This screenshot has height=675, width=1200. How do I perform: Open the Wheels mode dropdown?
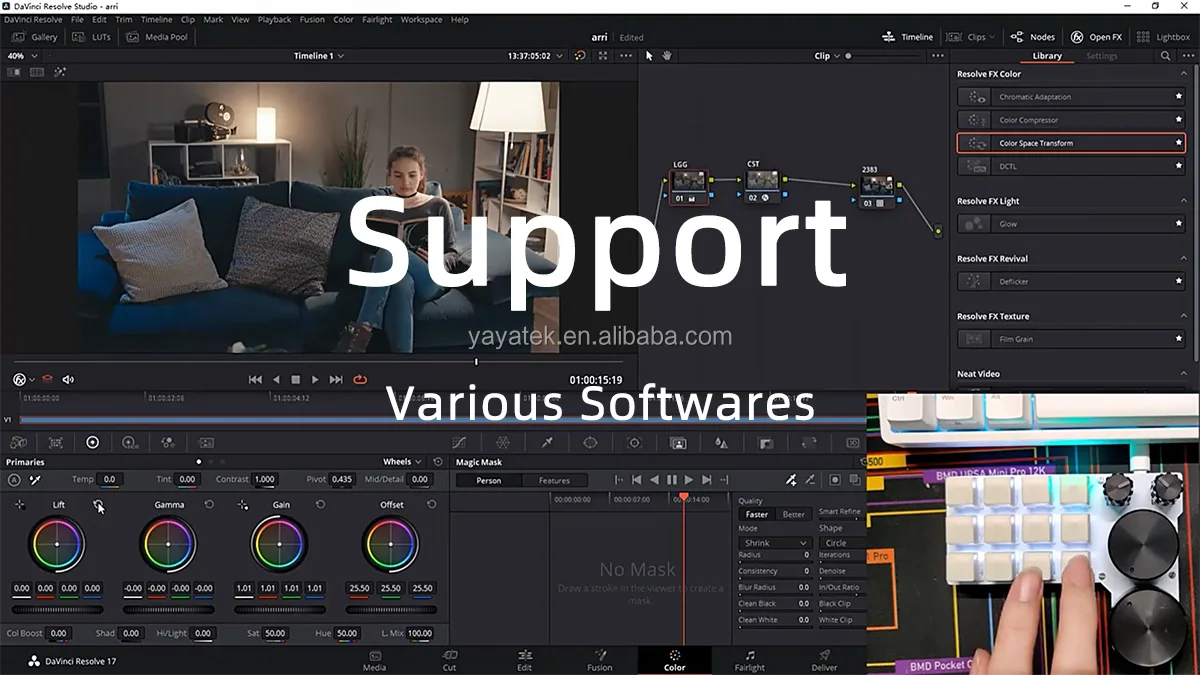[x=402, y=462]
